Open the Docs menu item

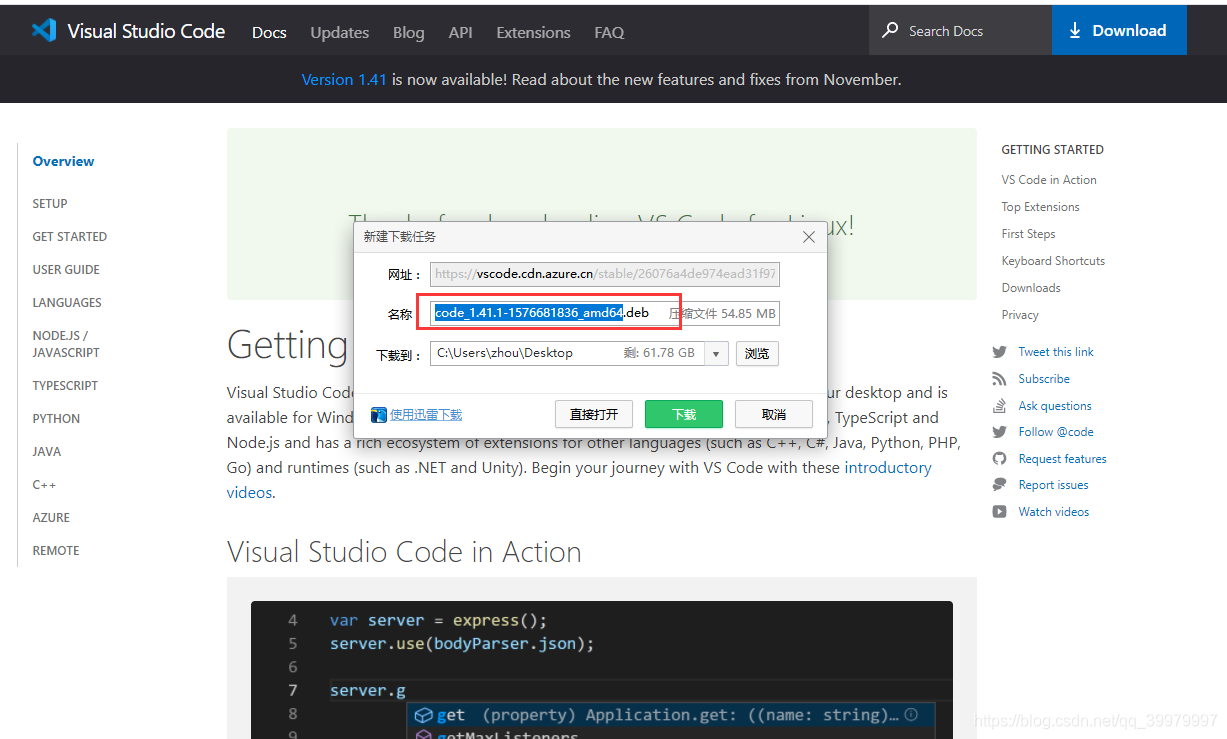[x=269, y=32]
